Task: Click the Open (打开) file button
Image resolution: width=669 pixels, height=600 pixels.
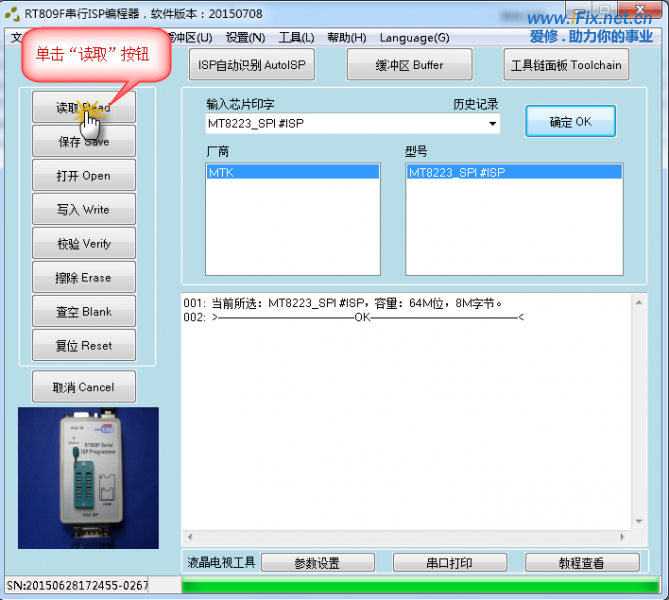Action: click(x=83, y=176)
